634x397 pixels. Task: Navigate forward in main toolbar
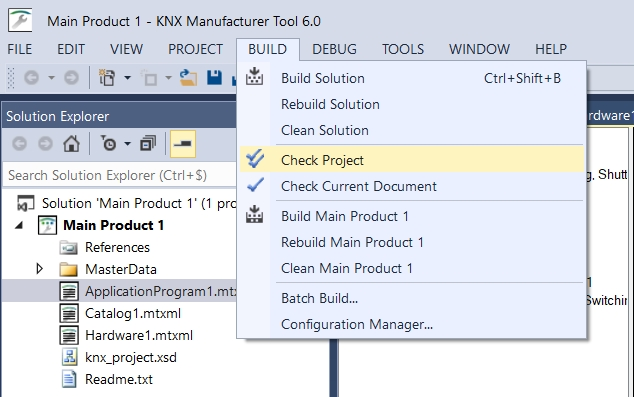72,78
